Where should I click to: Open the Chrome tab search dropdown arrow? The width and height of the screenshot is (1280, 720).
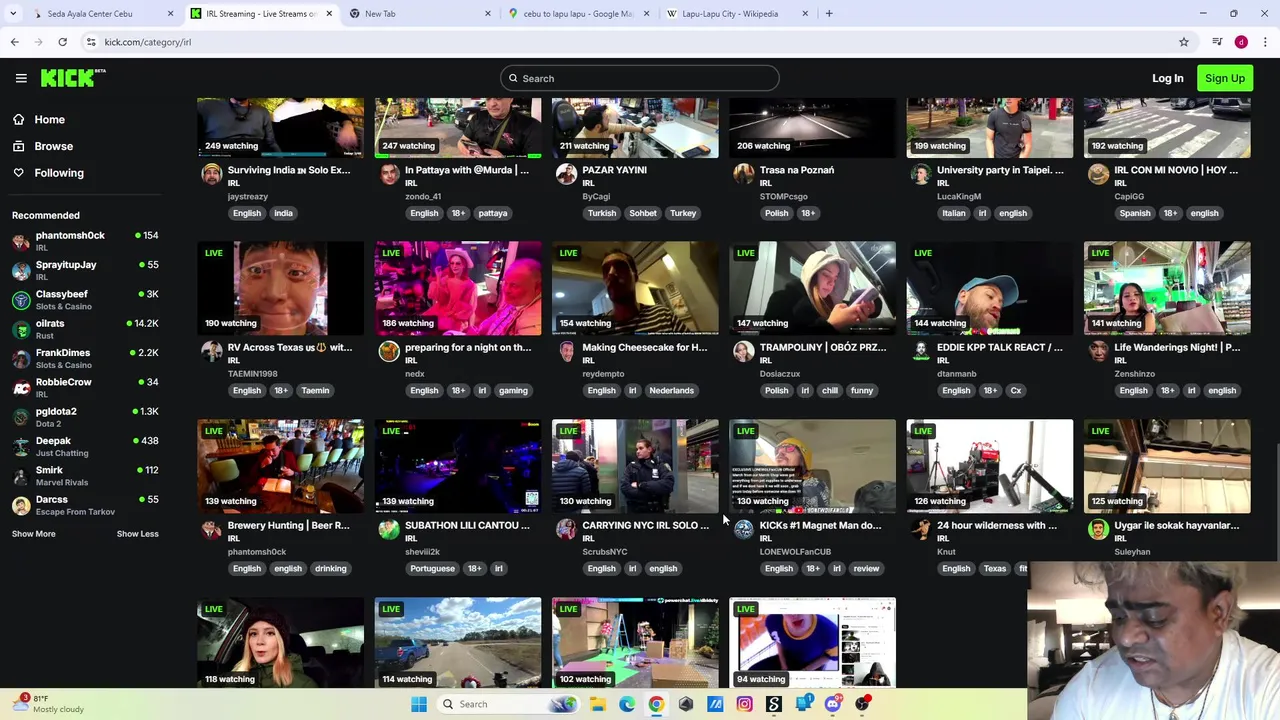[x=13, y=14]
